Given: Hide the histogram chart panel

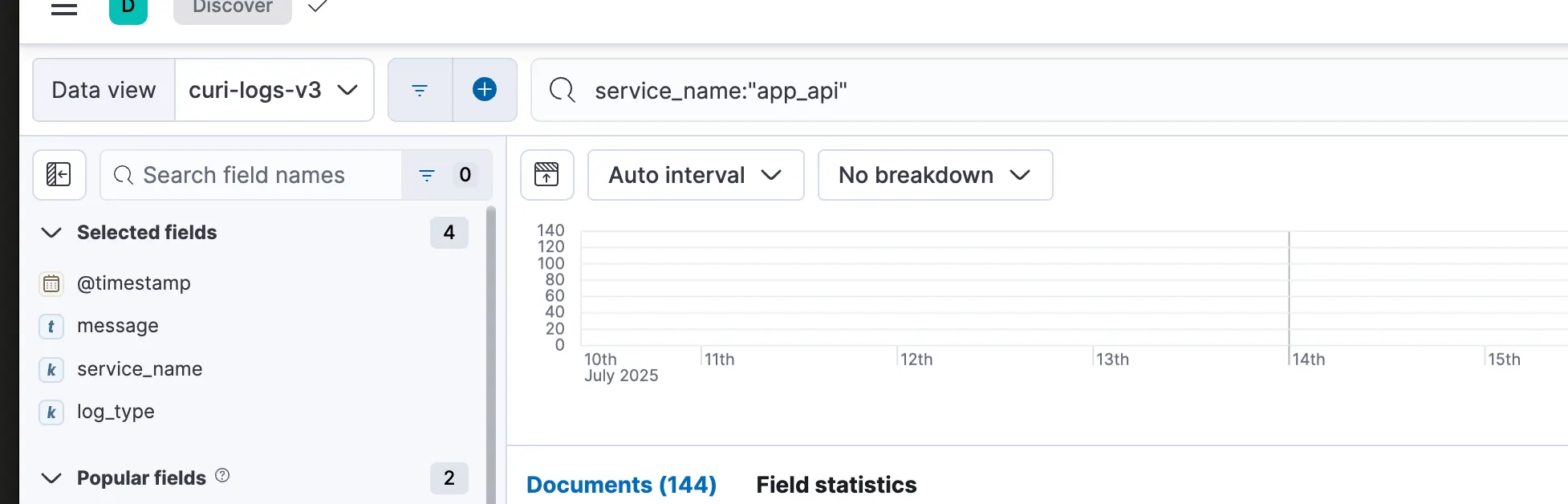Looking at the screenshot, I should tap(546, 175).
